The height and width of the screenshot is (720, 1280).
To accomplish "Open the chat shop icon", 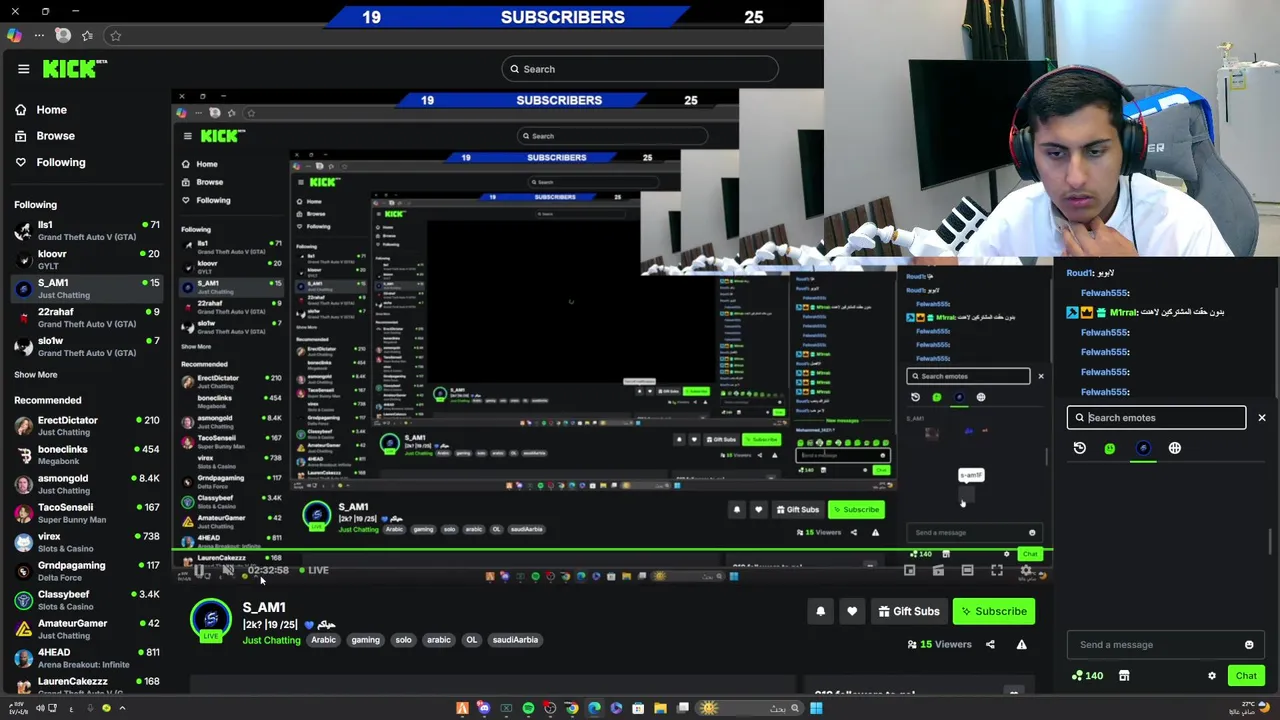I will [x=1124, y=676].
